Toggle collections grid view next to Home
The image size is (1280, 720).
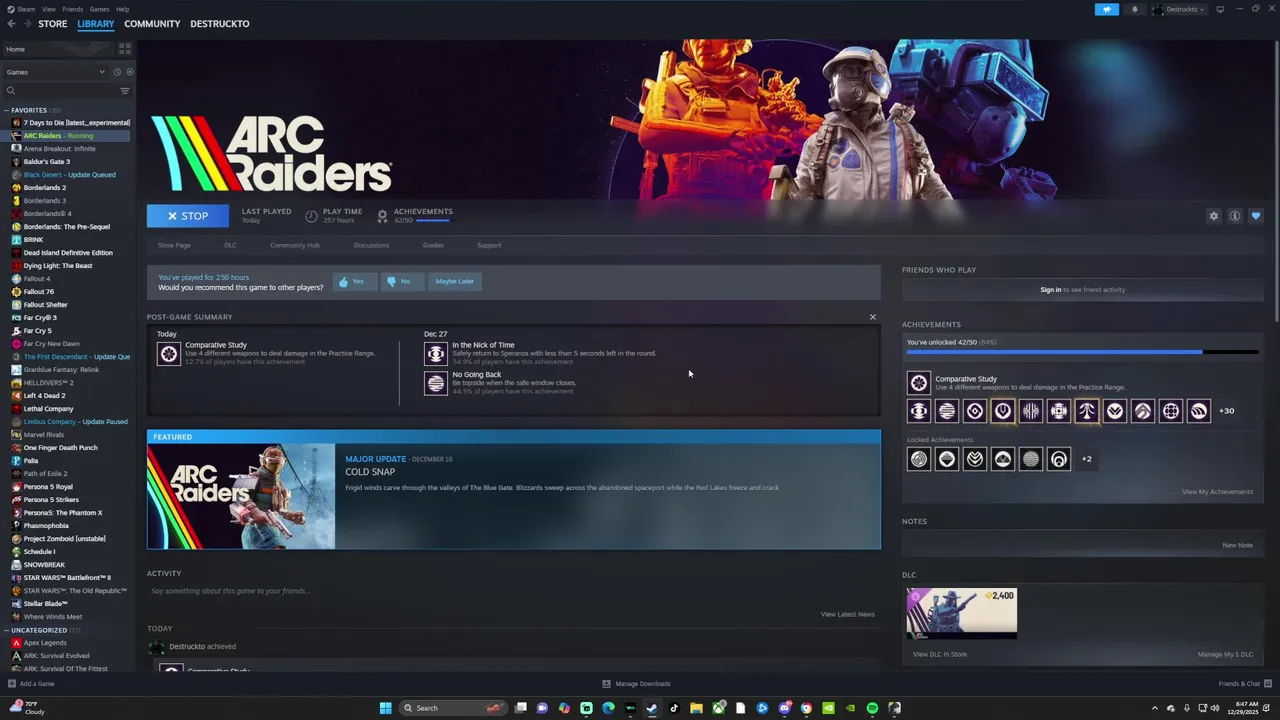(x=125, y=48)
